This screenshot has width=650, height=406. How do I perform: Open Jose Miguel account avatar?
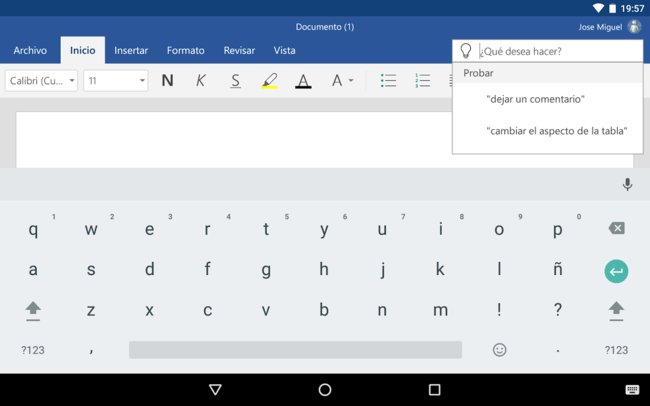pos(634,27)
